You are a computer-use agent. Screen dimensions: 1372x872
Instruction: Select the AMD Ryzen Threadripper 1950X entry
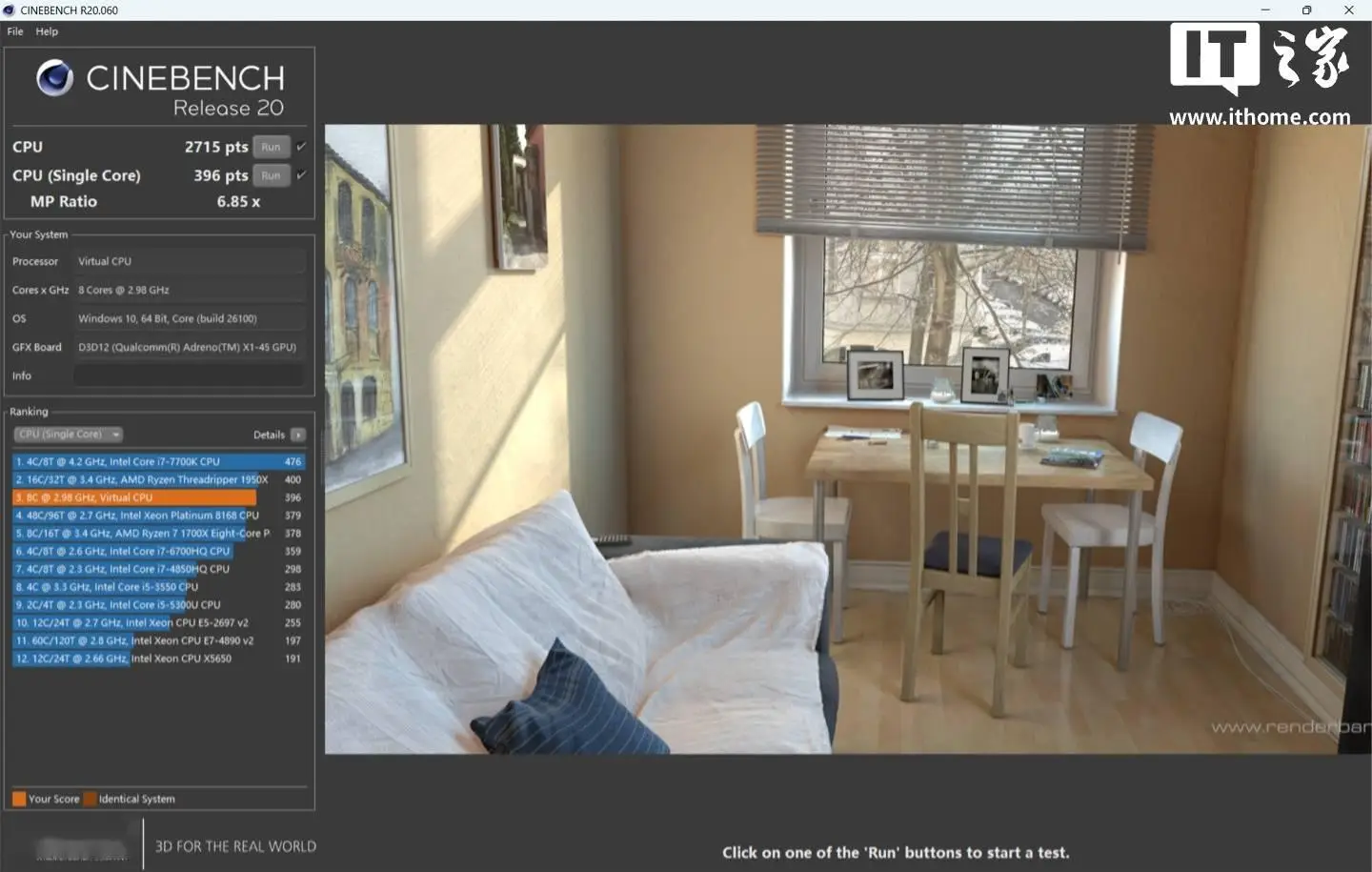[158, 479]
